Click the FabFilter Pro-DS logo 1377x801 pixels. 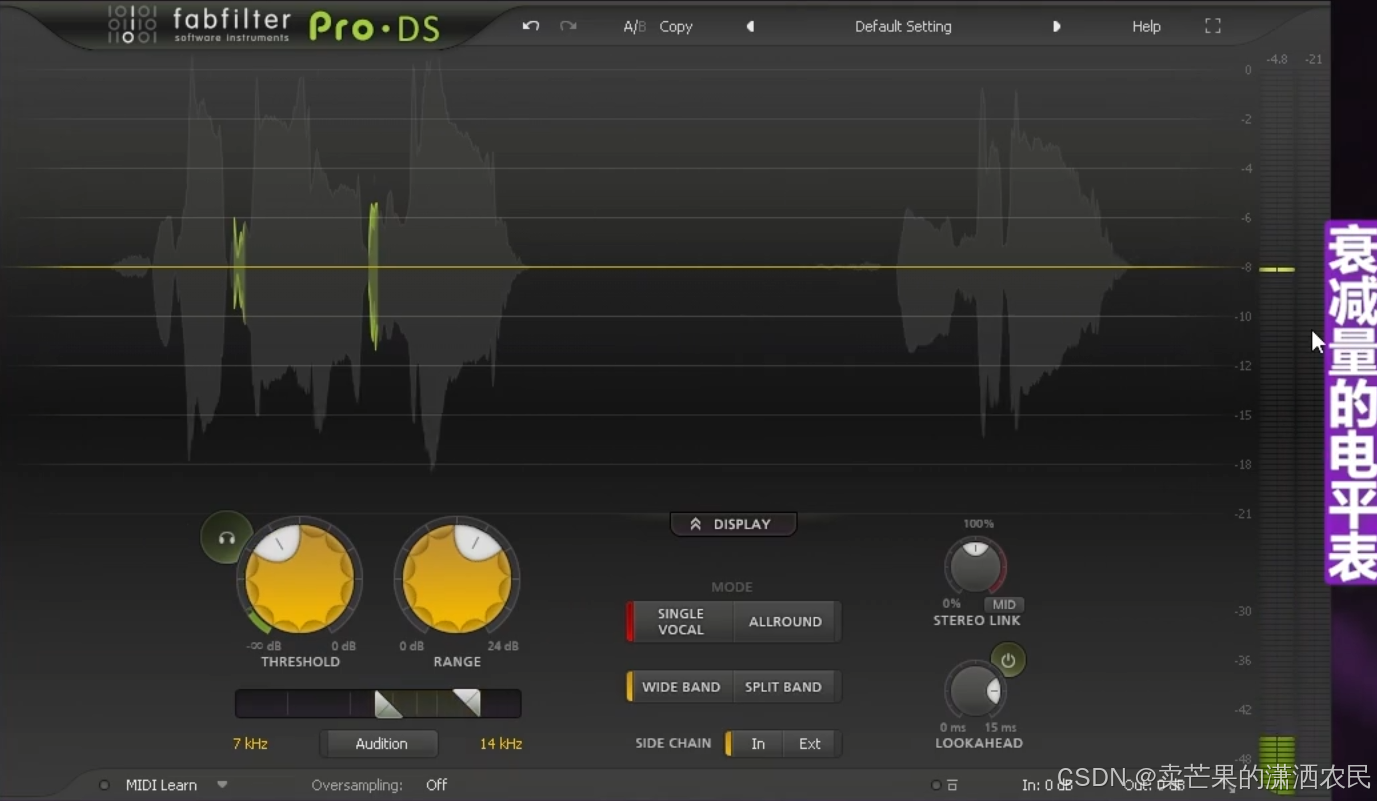click(274, 25)
